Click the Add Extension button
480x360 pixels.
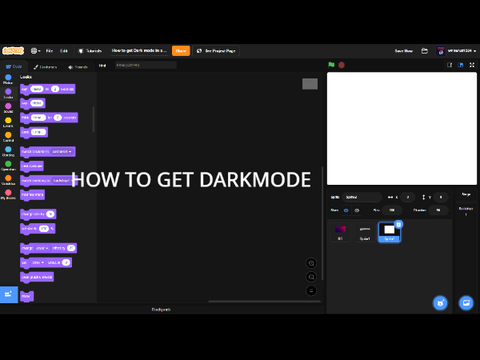tap(9, 294)
